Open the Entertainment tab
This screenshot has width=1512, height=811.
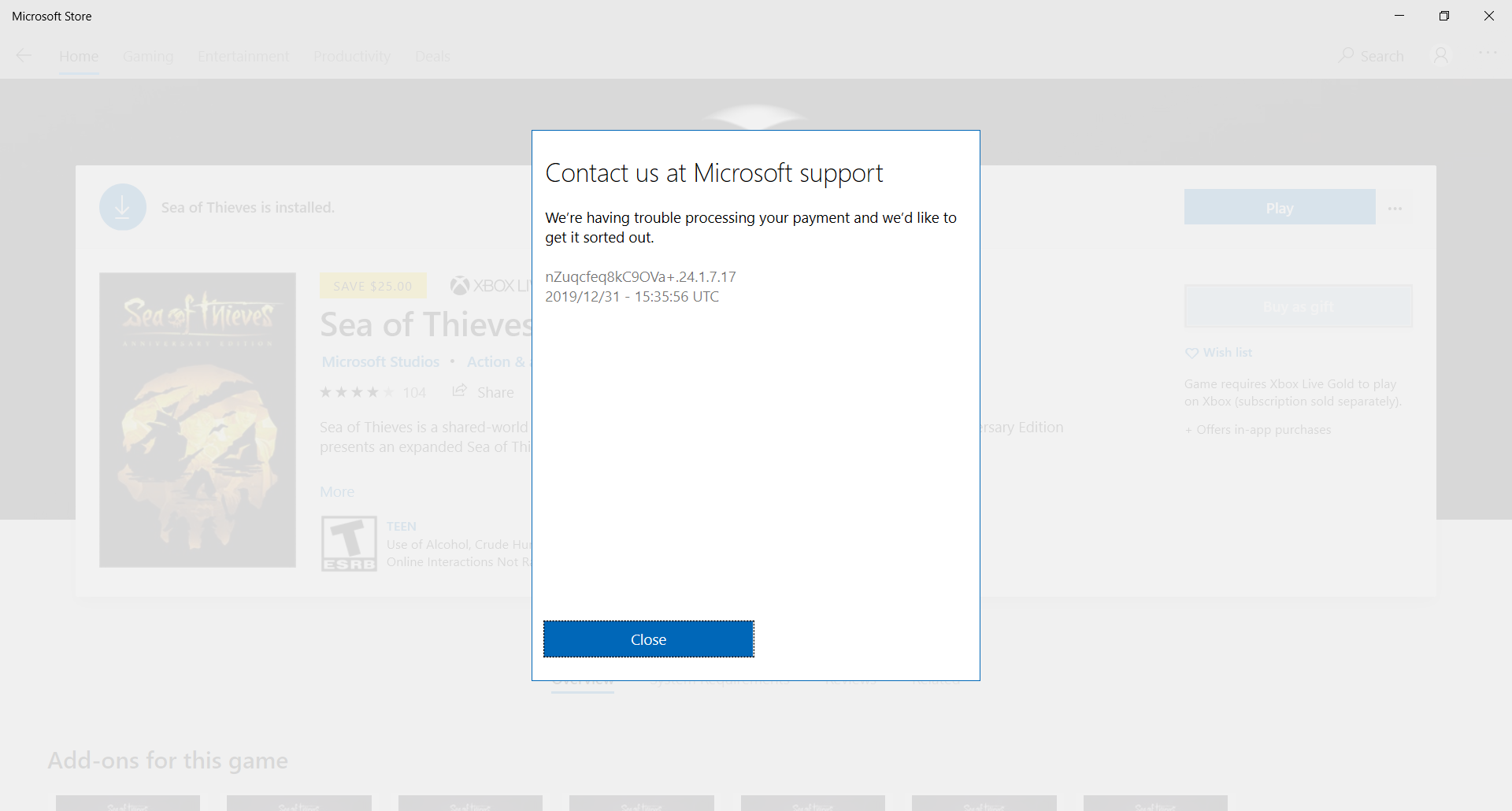click(x=243, y=56)
